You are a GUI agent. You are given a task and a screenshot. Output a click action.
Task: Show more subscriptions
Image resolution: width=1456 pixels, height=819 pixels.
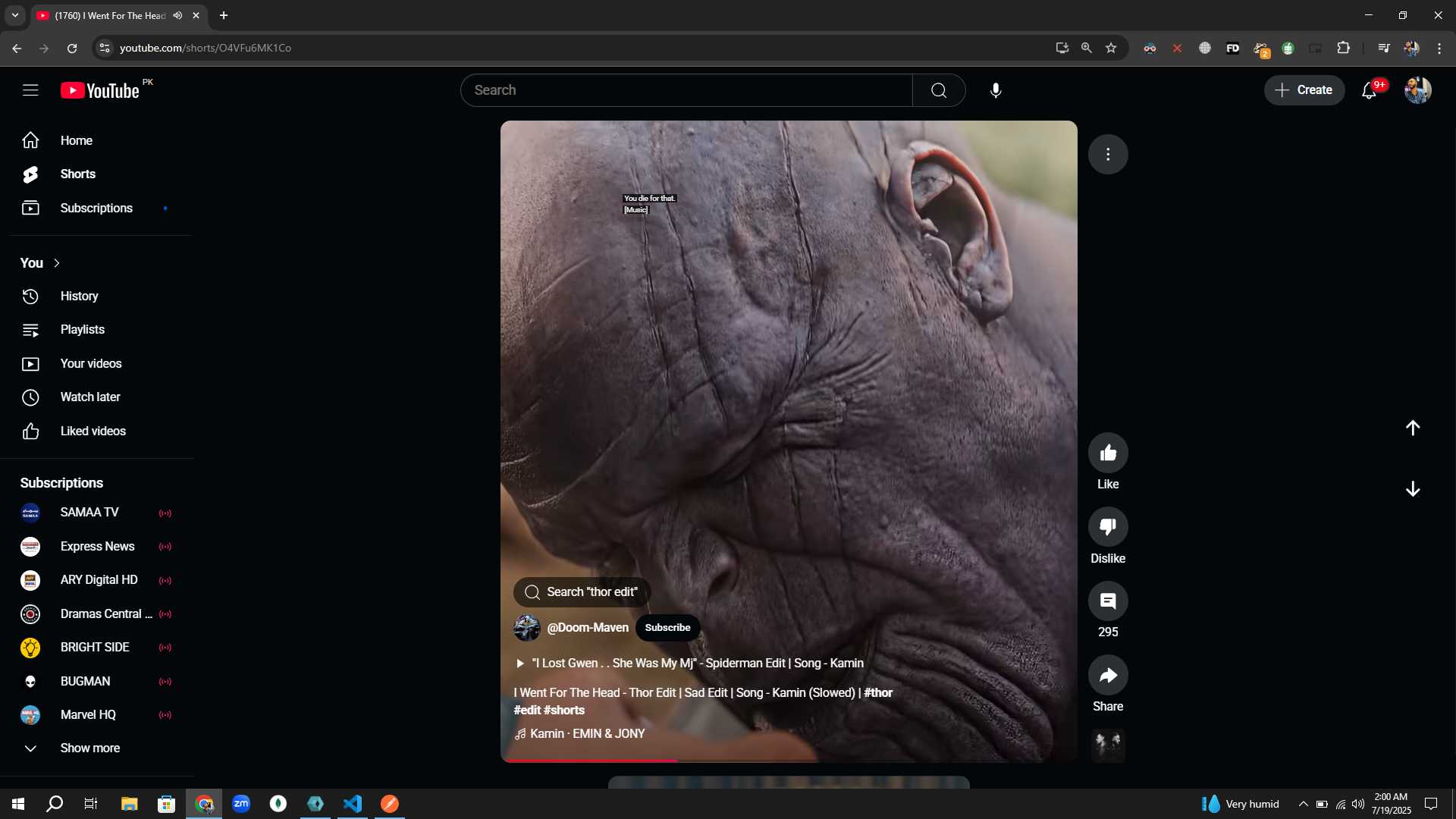click(x=90, y=748)
